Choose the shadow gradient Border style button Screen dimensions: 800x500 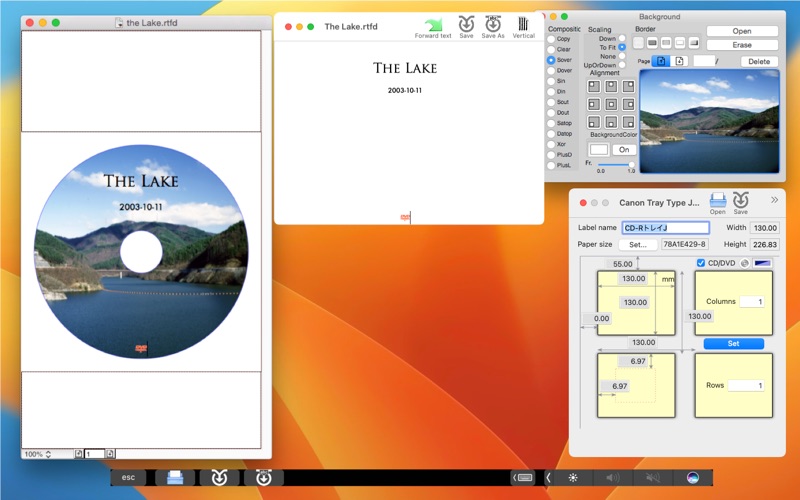693,43
